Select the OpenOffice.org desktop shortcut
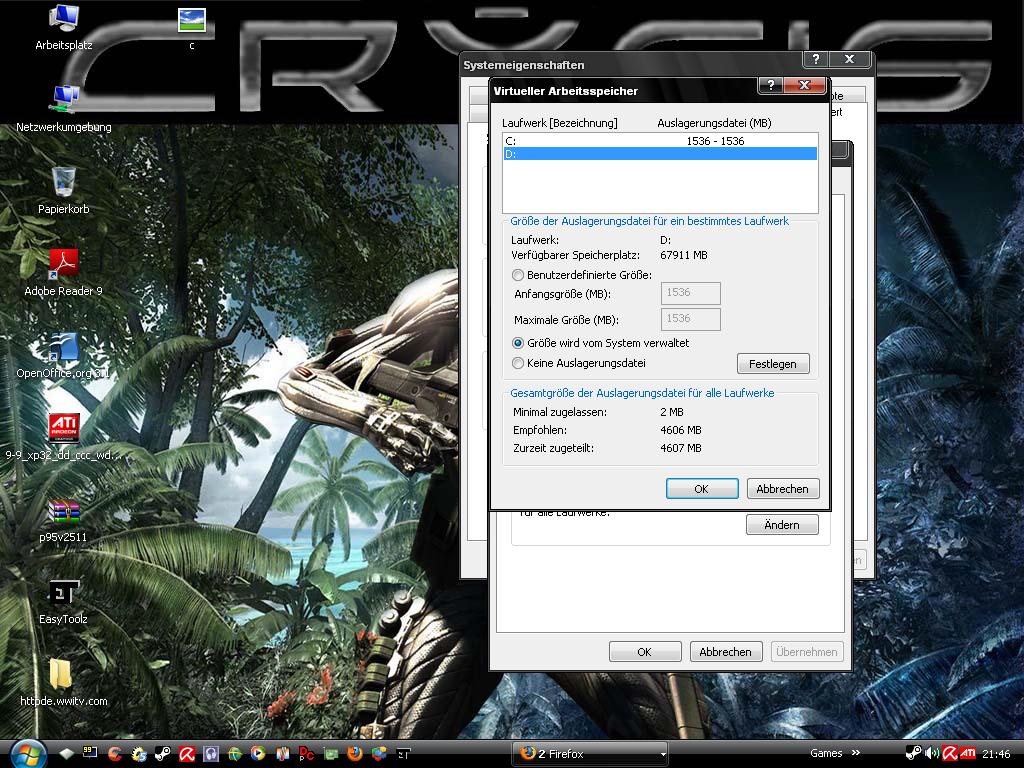 [x=64, y=355]
